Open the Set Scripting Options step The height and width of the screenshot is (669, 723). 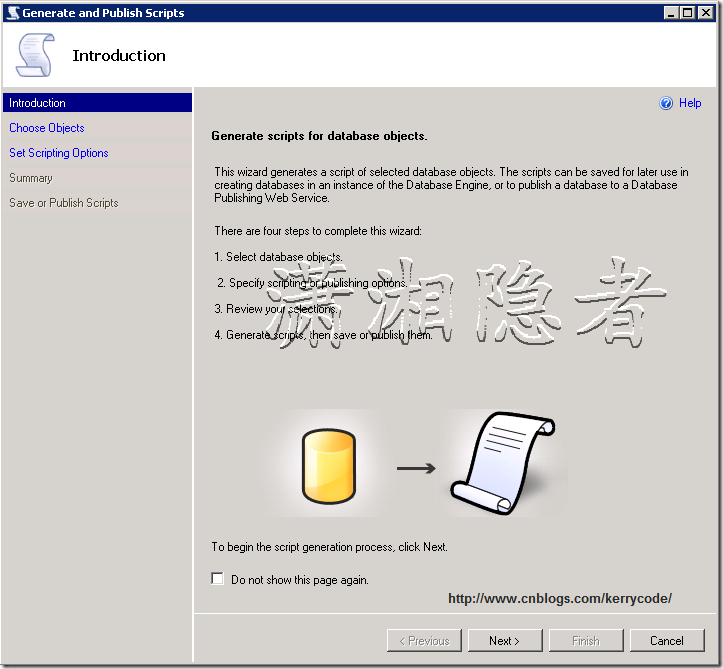pos(59,153)
